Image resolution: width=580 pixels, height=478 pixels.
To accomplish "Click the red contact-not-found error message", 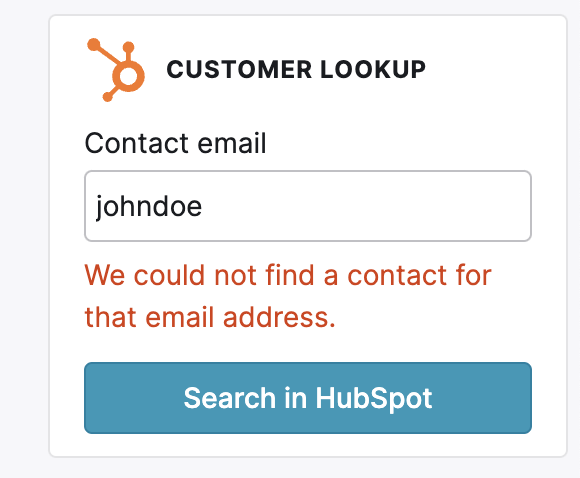I will click(x=288, y=296).
